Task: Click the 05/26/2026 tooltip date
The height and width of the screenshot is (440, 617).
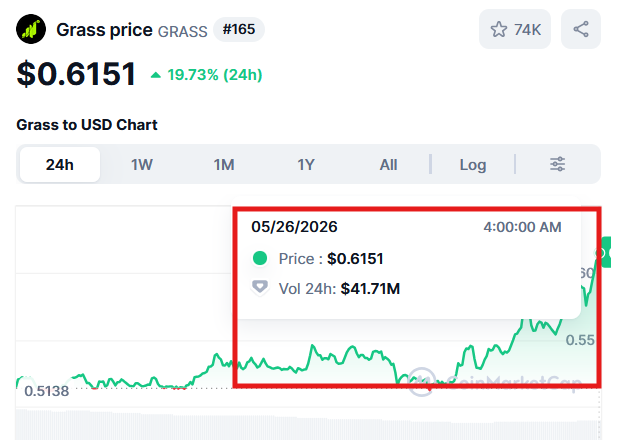Action: (294, 227)
